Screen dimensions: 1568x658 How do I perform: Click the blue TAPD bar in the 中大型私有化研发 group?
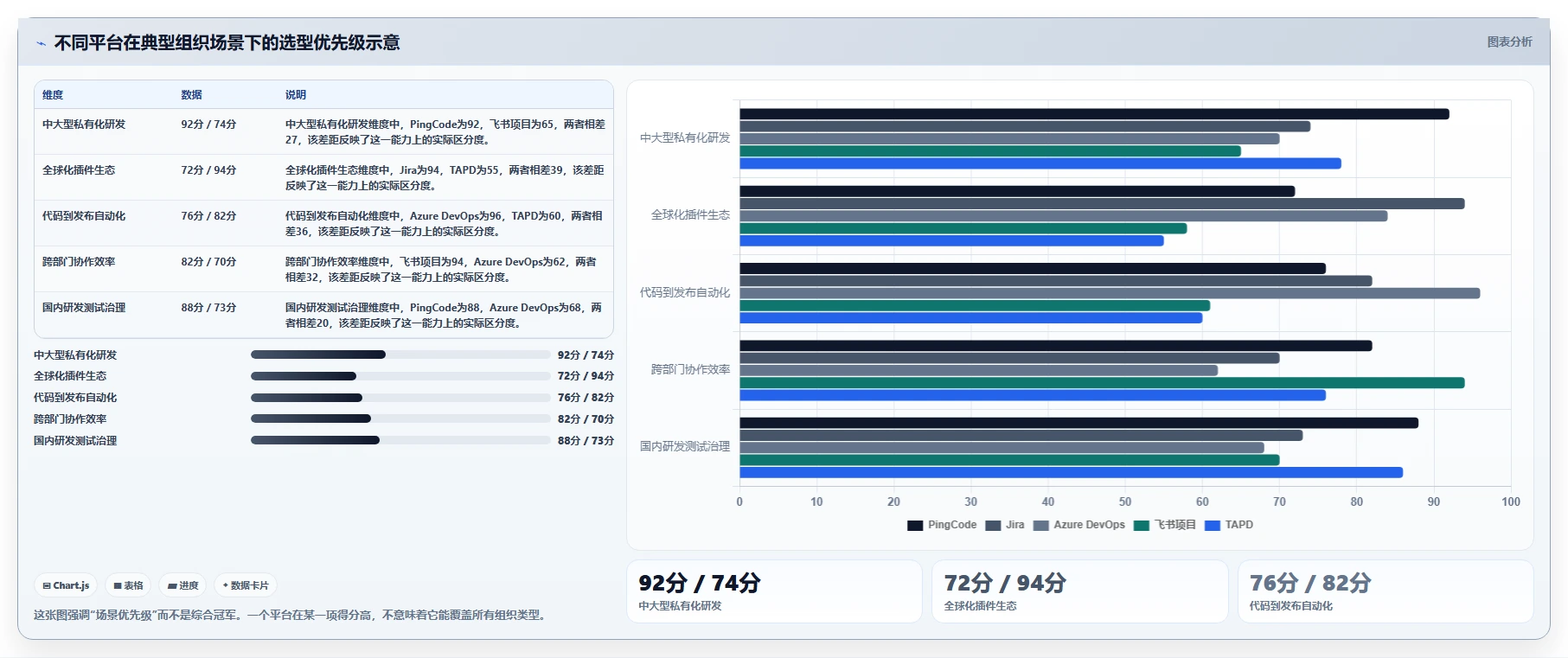click(x=1040, y=163)
